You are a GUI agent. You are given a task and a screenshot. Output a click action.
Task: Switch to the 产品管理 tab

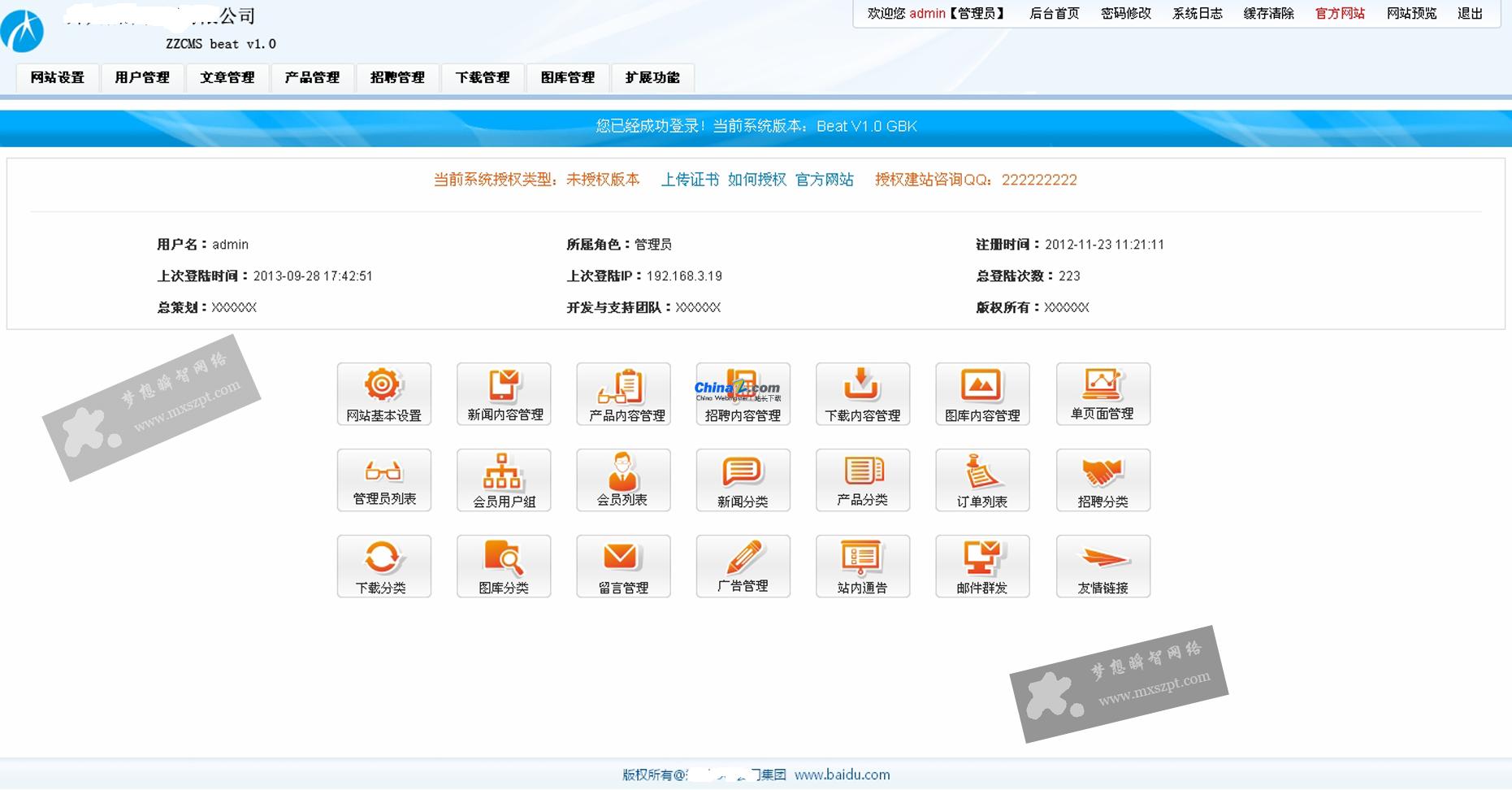pyautogui.click(x=312, y=78)
